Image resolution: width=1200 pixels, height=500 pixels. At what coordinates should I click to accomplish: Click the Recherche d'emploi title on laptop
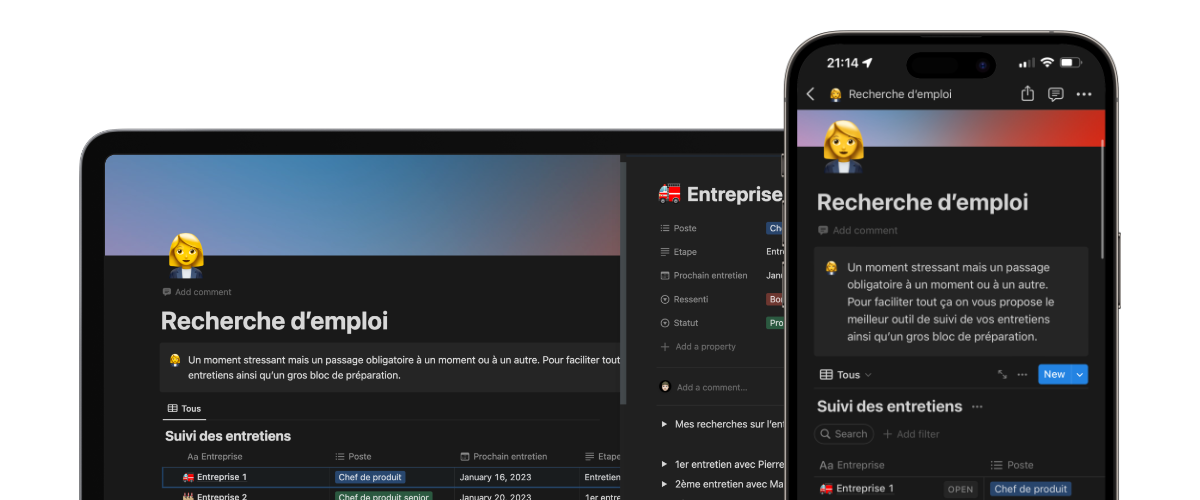[275, 321]
